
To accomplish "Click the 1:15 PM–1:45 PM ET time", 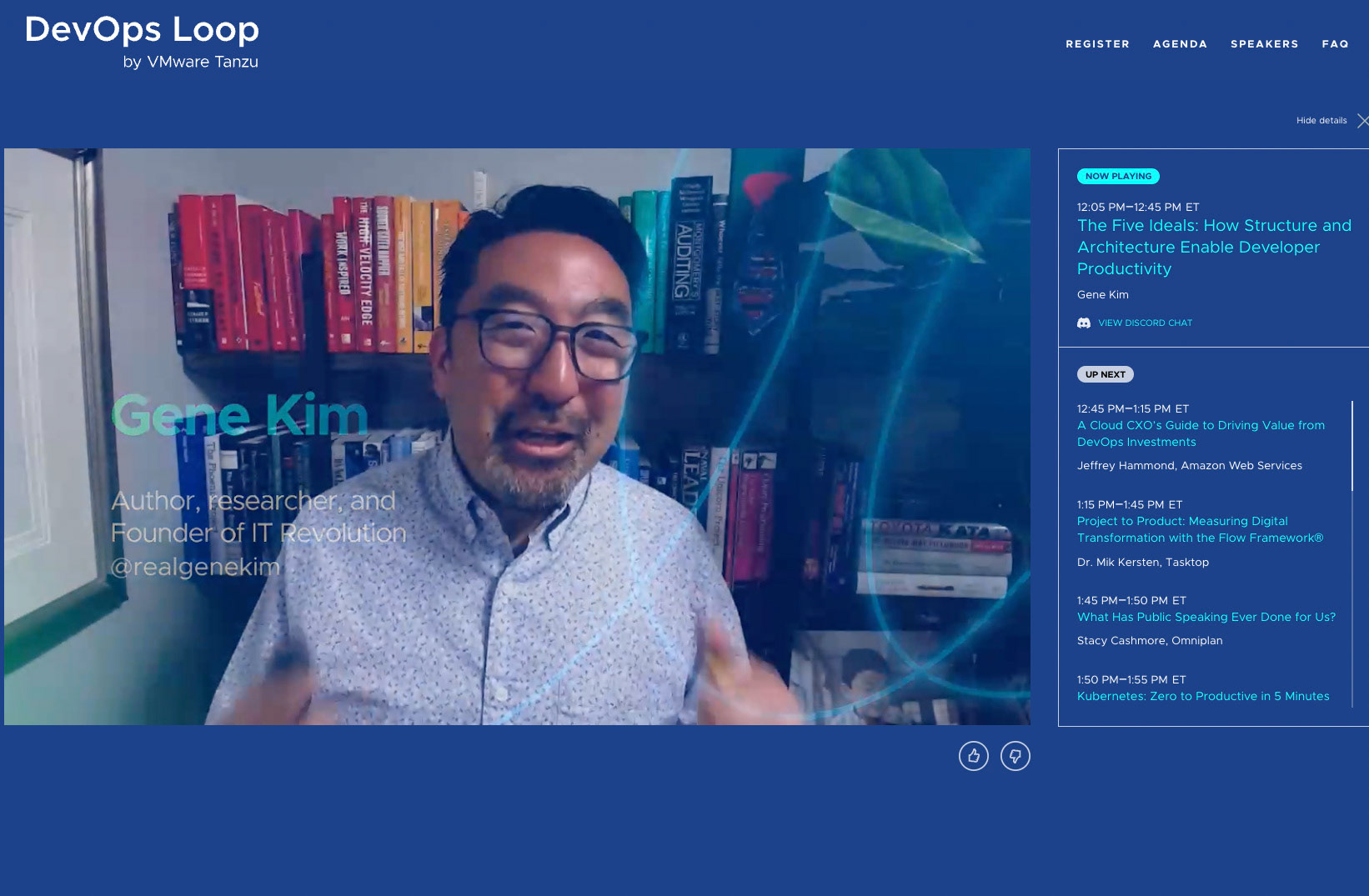I will [x=1129, y=504].
